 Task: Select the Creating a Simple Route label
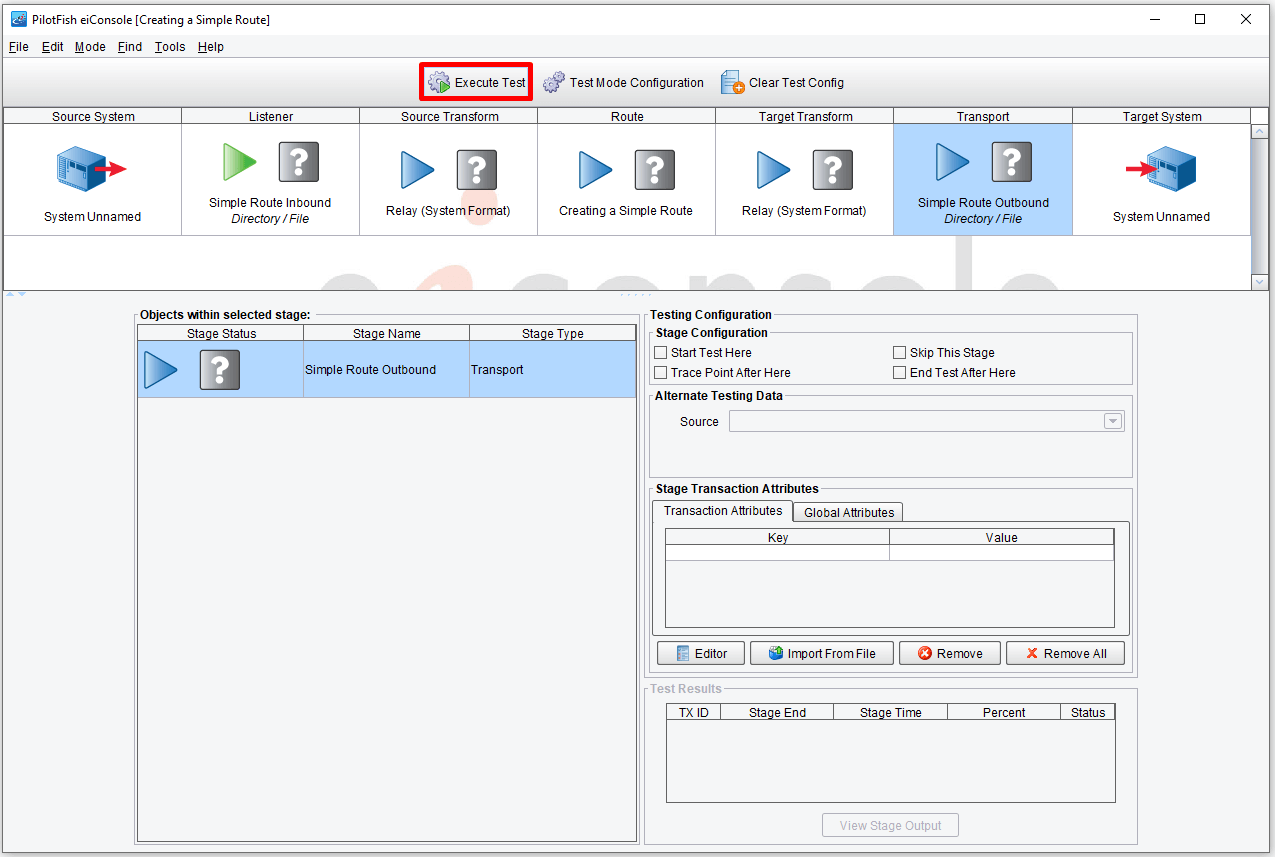[x=626, y=211]
